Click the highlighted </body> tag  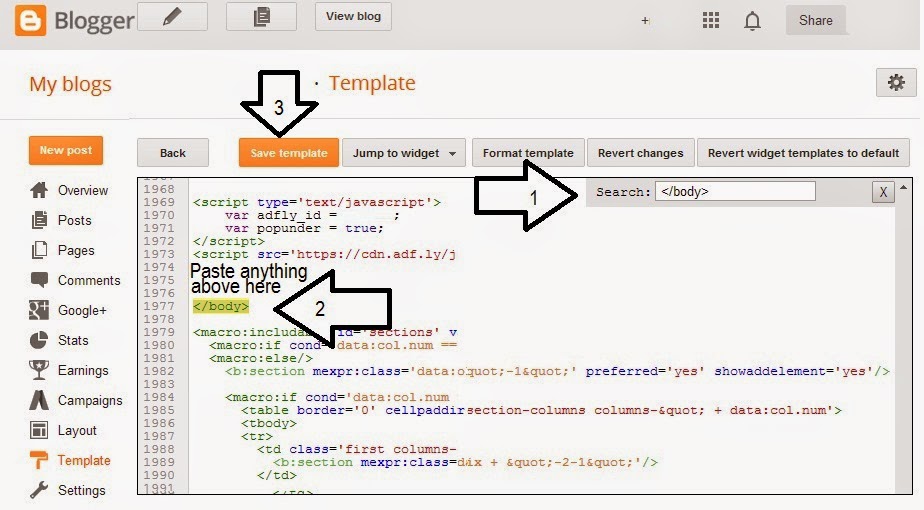tap(220, 306)
